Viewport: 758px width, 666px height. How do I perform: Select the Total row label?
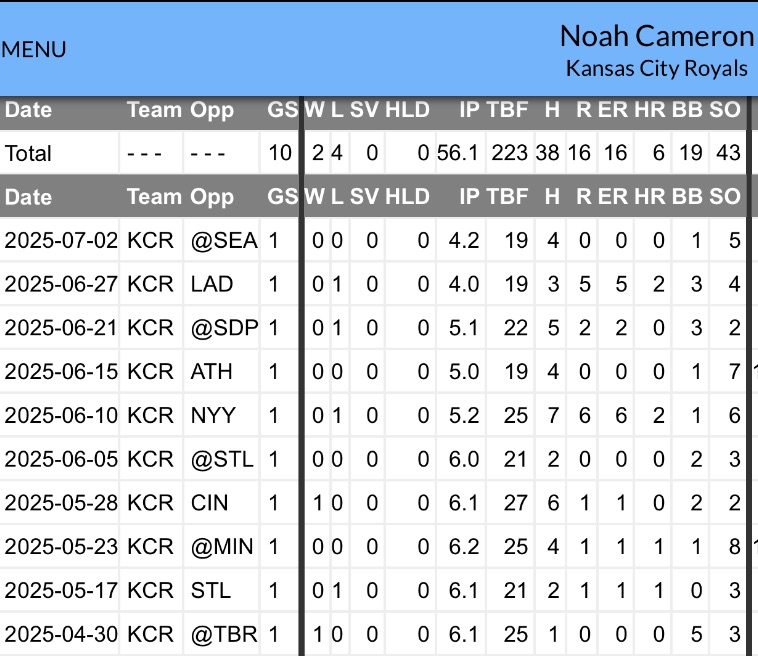[x=28, y=154]
